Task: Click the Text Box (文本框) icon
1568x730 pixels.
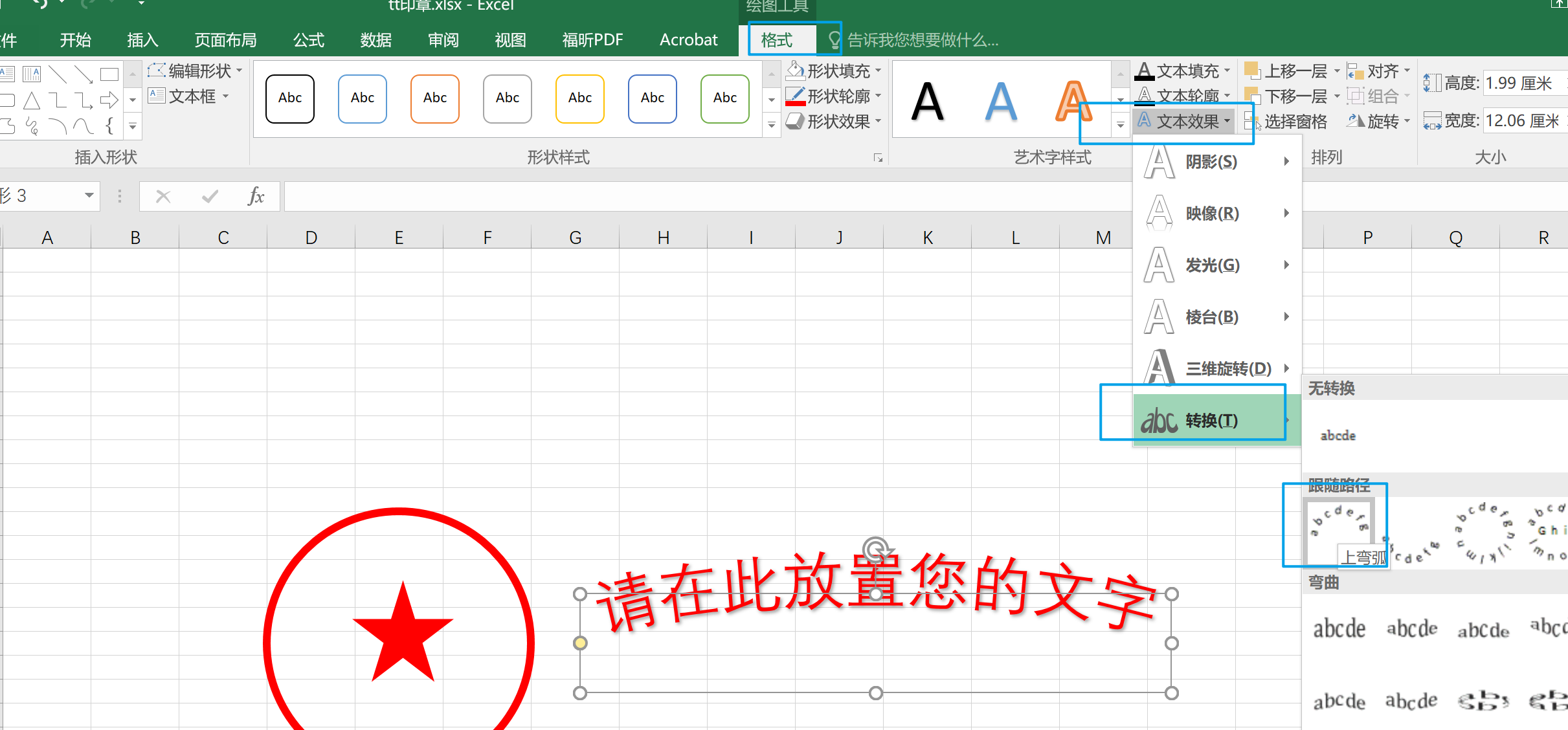Action: (157, 96)
